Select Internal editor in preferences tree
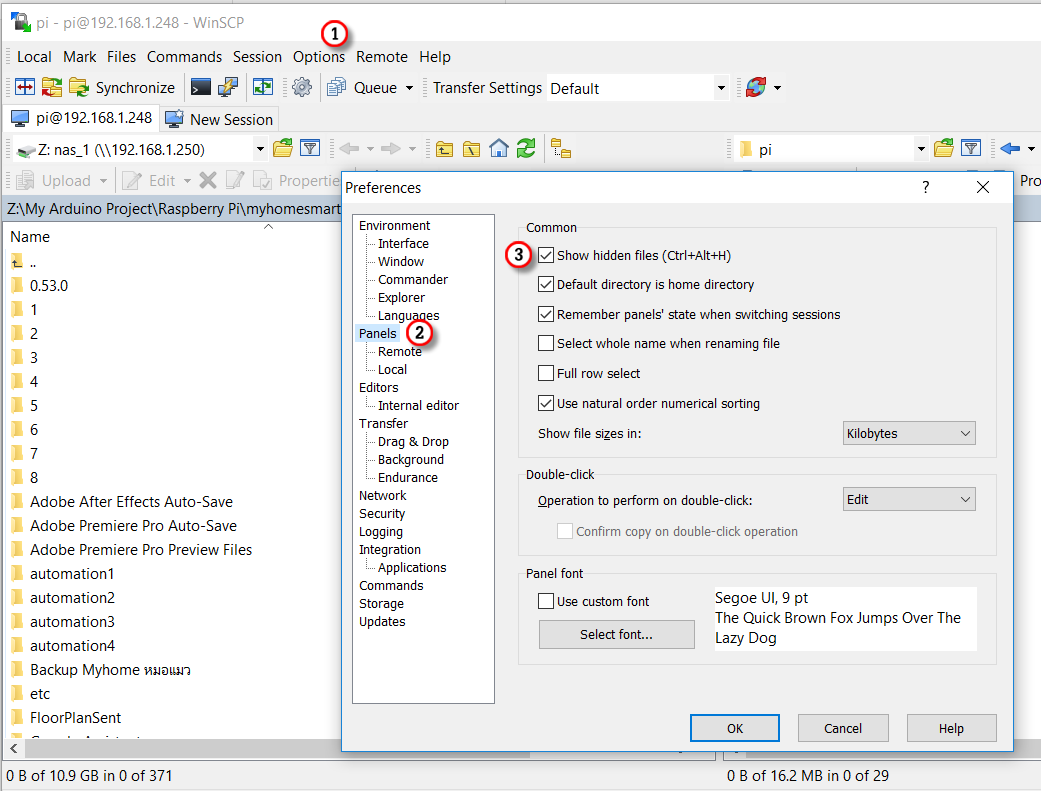Screen dimensions: 1041x791 coord(418,406)
